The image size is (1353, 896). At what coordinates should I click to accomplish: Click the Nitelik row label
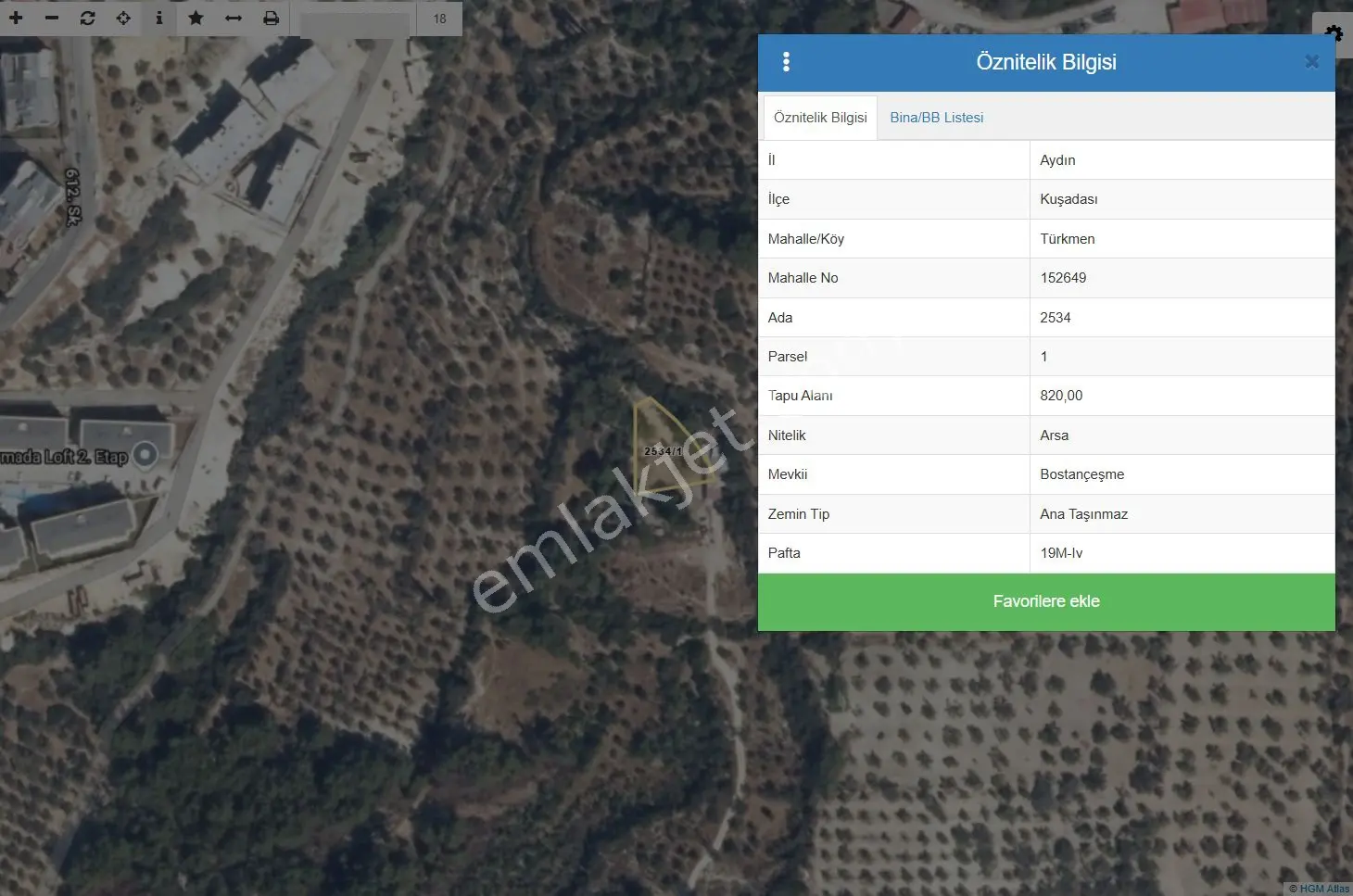(787, 435)
